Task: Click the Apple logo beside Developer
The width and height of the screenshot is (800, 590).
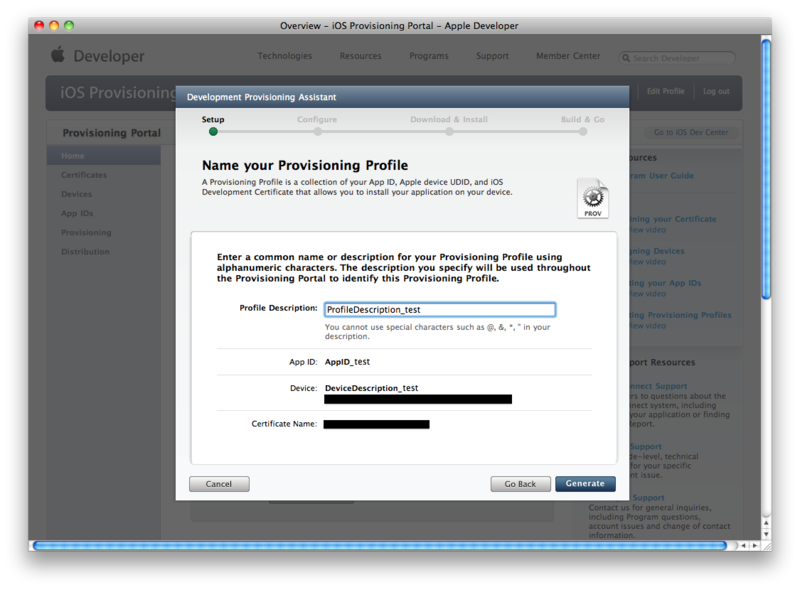Action: point(58,54)
